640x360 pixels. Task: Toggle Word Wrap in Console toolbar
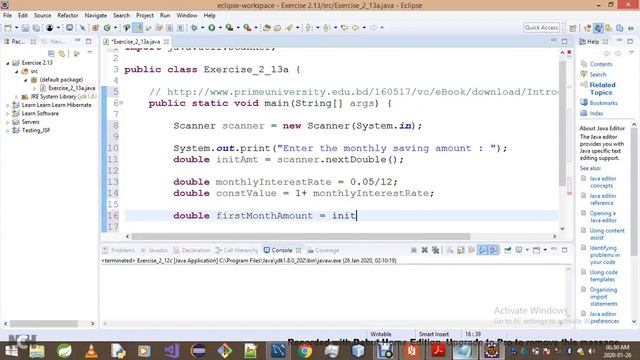click(471, 250)
